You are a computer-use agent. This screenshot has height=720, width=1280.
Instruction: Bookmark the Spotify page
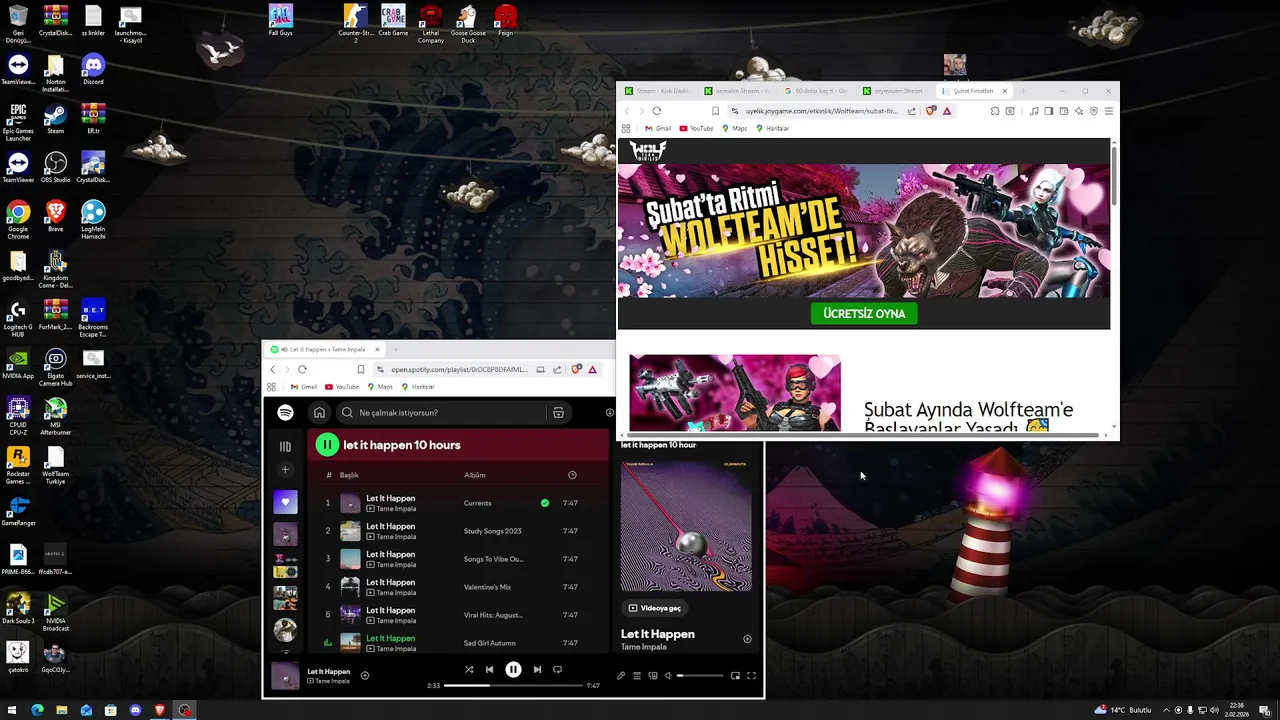361,369
